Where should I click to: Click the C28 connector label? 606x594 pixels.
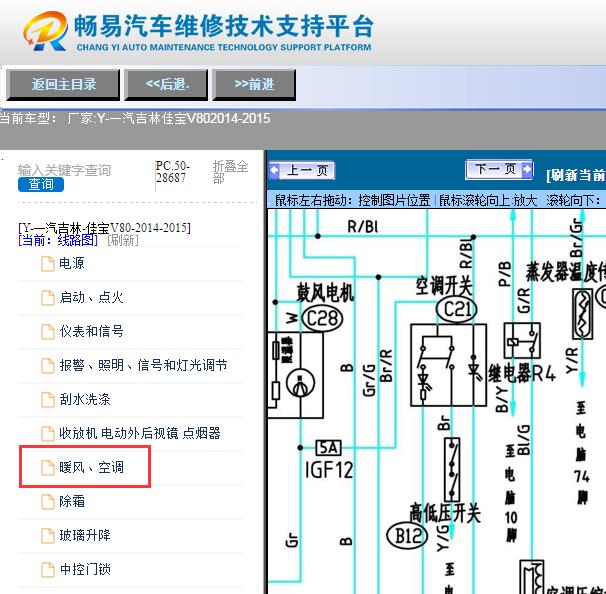coord(322,319)
